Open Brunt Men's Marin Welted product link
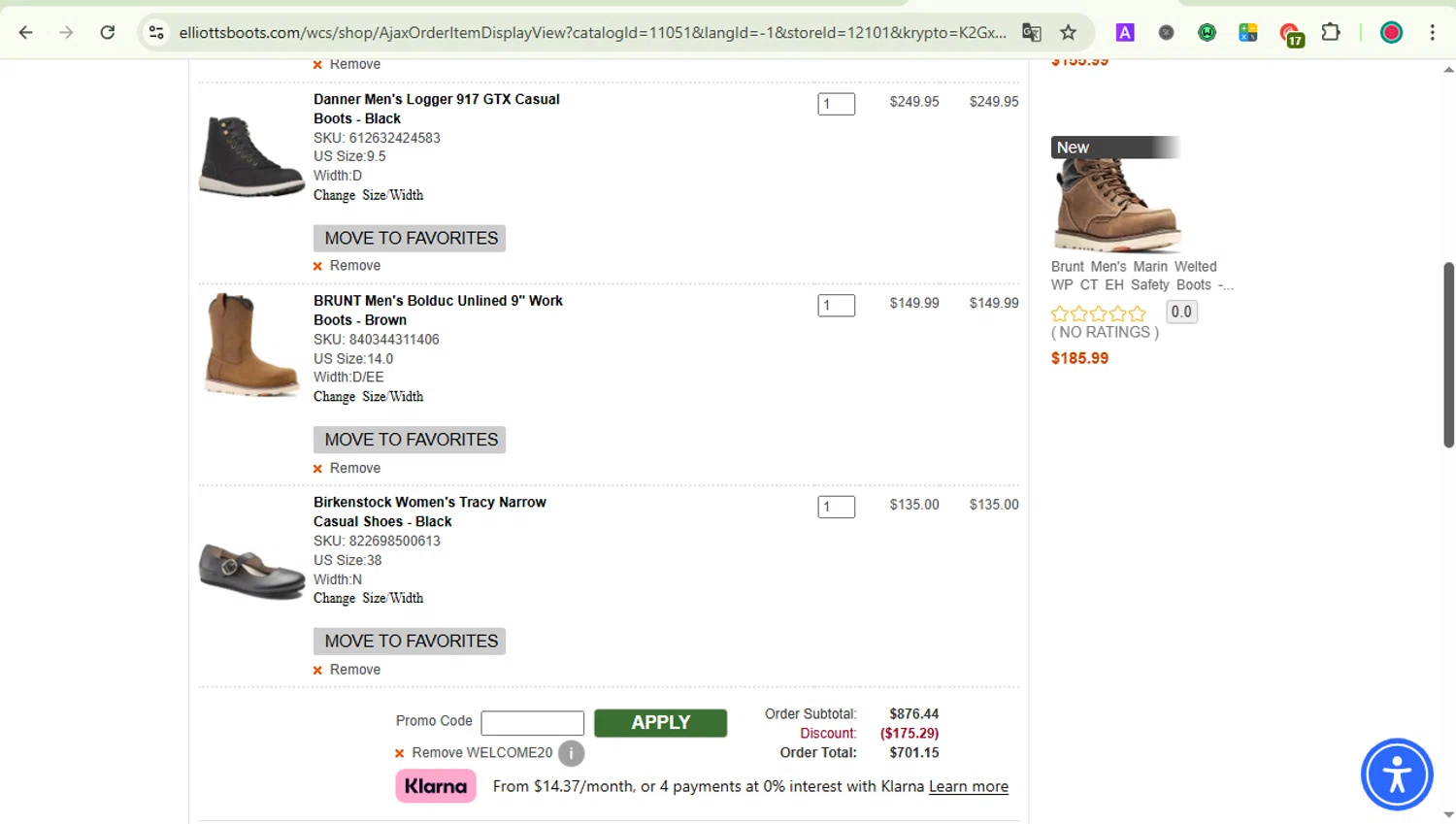1456x824 pixels. point(1142,276)
